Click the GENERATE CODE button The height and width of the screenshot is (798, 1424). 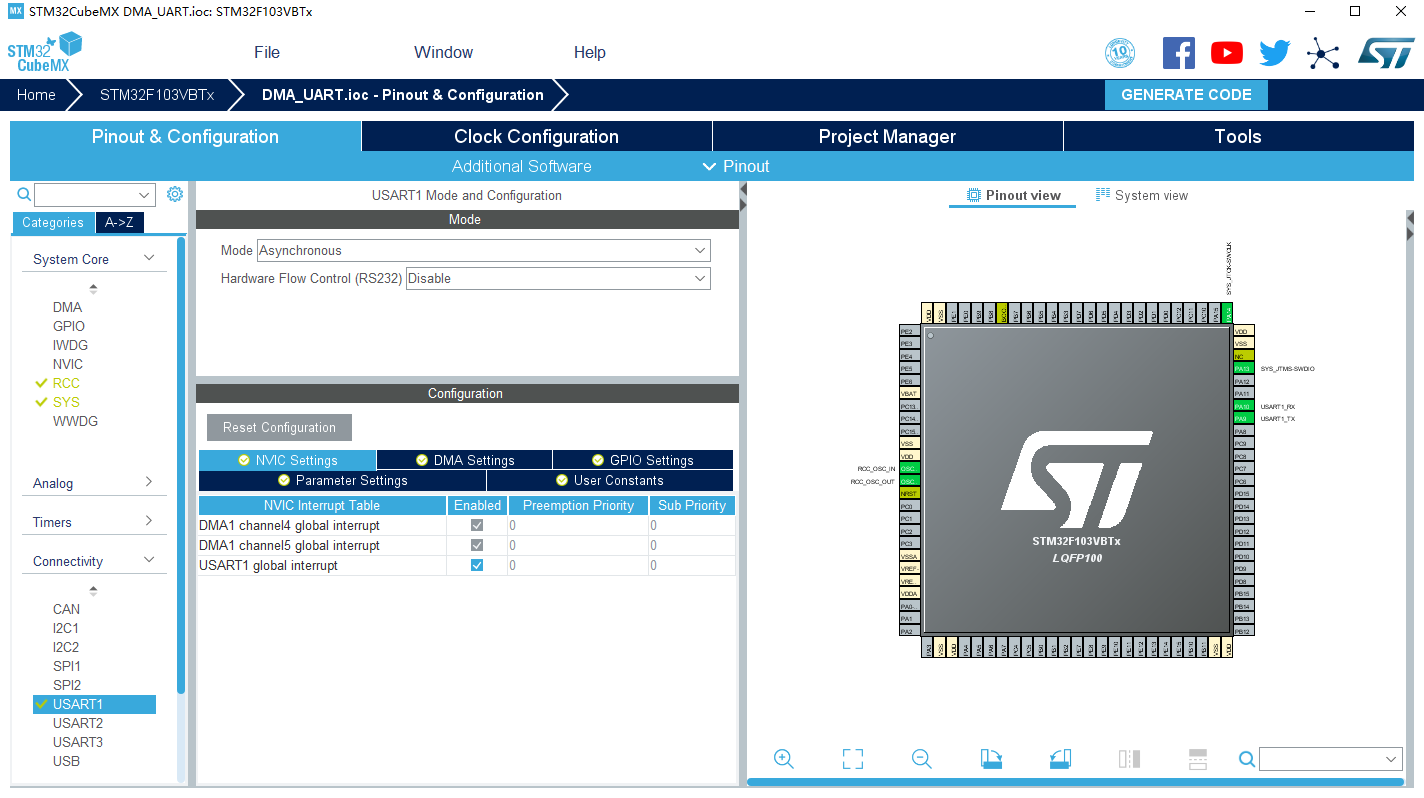click(x=1186, y=94)
